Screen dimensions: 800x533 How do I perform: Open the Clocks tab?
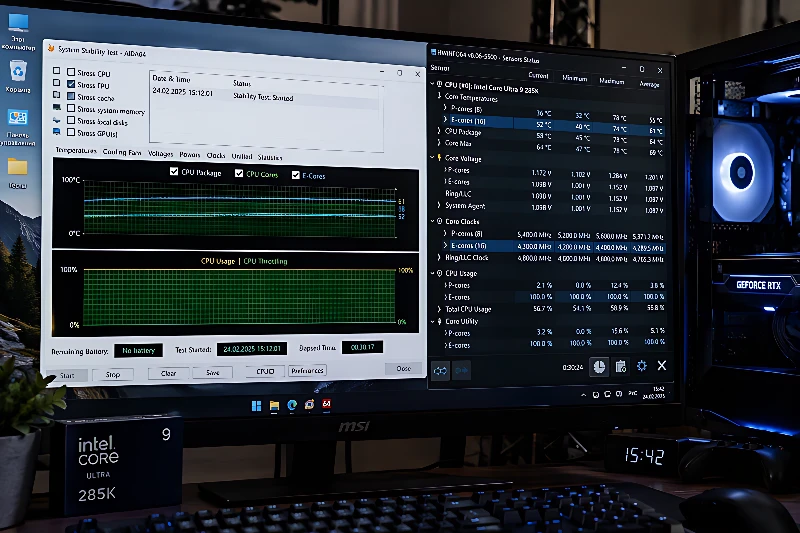(216, 156)
